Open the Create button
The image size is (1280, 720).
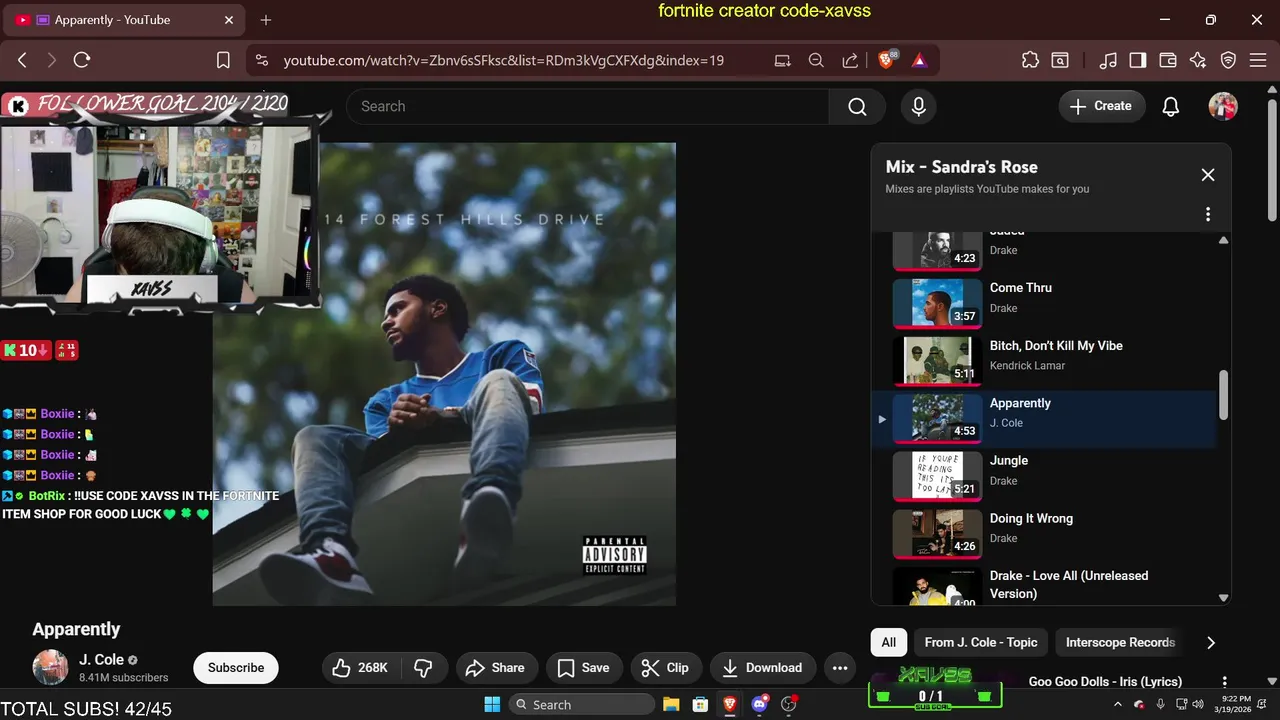(x=1102, y=106)
